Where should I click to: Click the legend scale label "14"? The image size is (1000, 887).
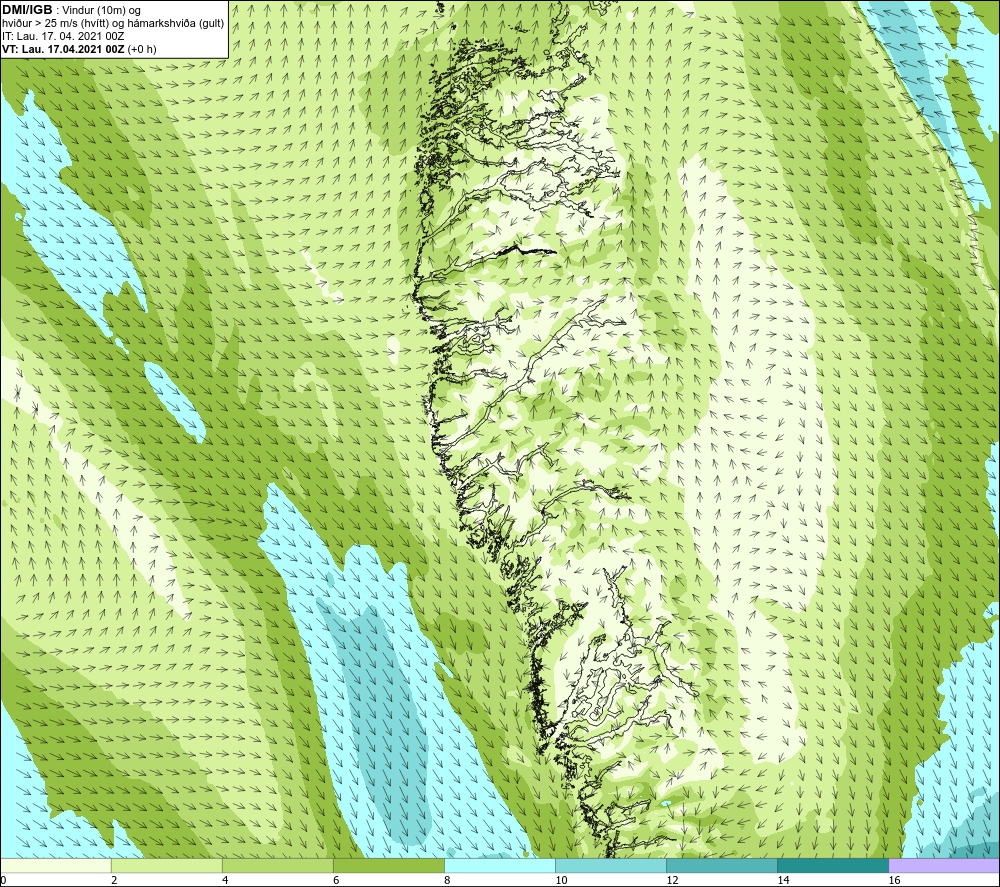point(783,881)
